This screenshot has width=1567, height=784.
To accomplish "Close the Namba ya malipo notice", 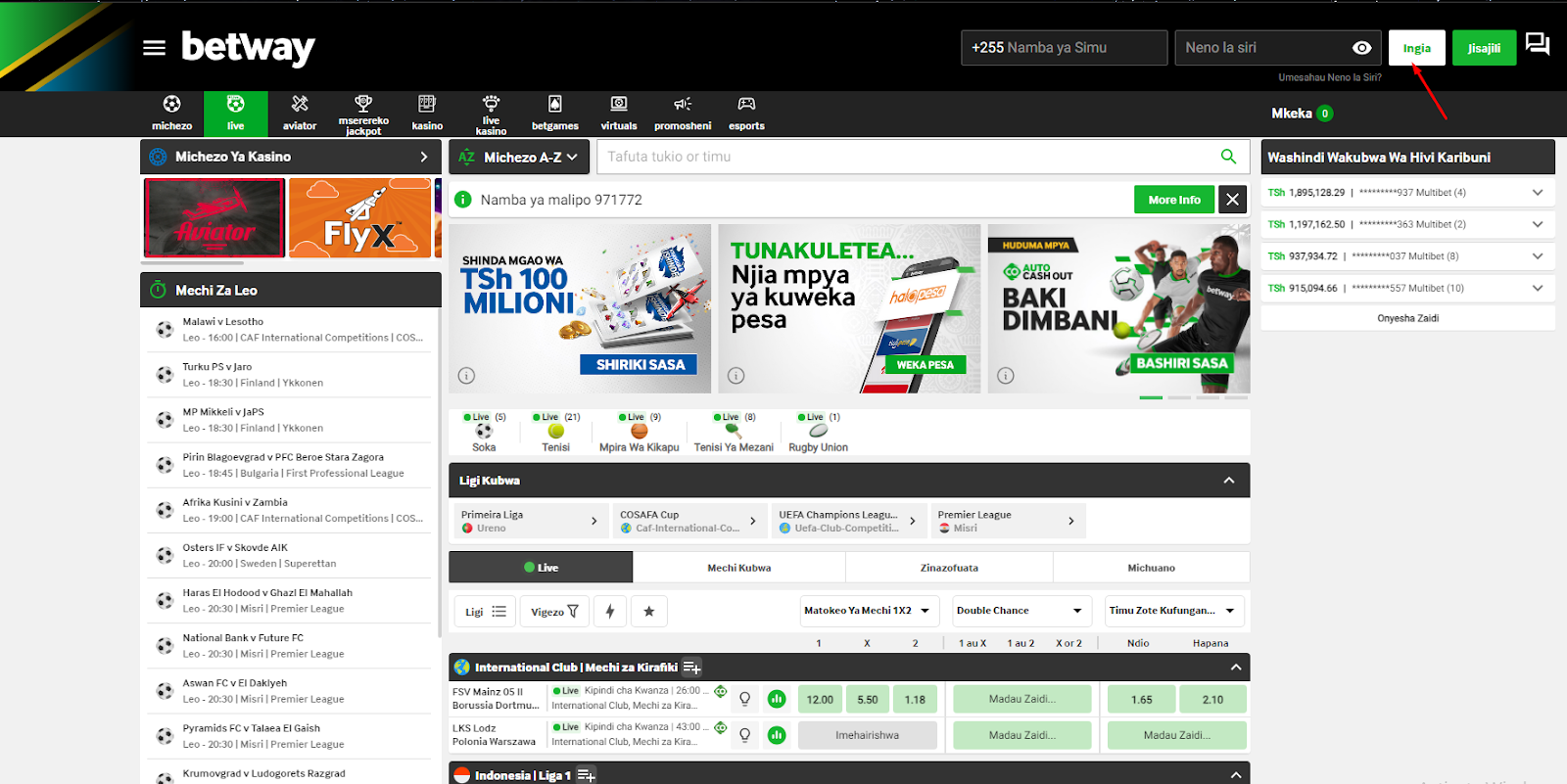I will (1232, 200).
